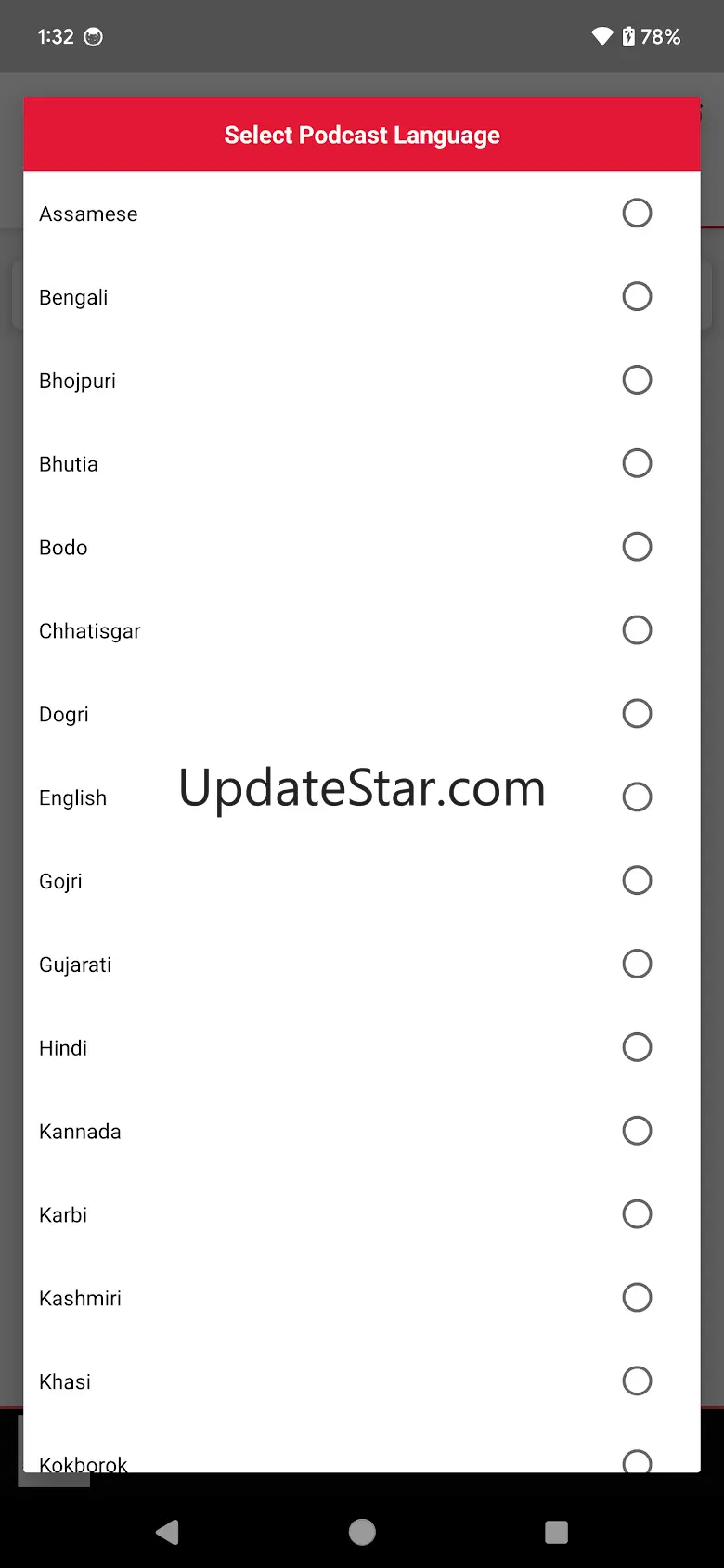Tap the Hindi language label
The height and width of the screenshot is (1568, 724).
coord(63,1048)
